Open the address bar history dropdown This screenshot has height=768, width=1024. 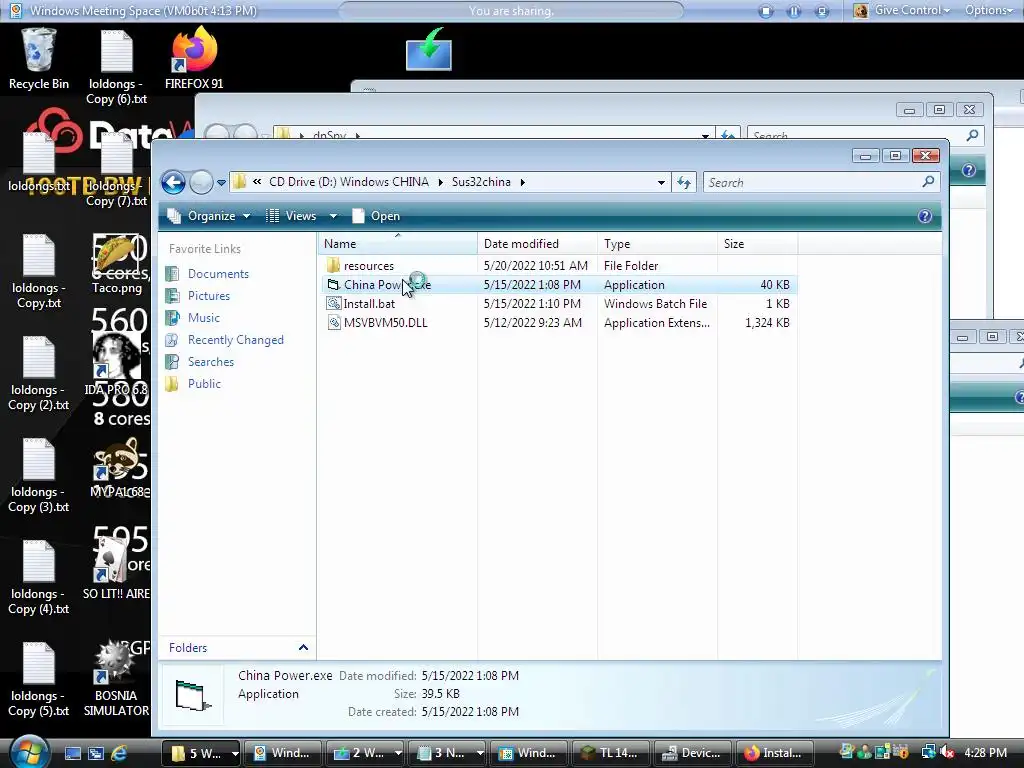click(x=661, y=183)
